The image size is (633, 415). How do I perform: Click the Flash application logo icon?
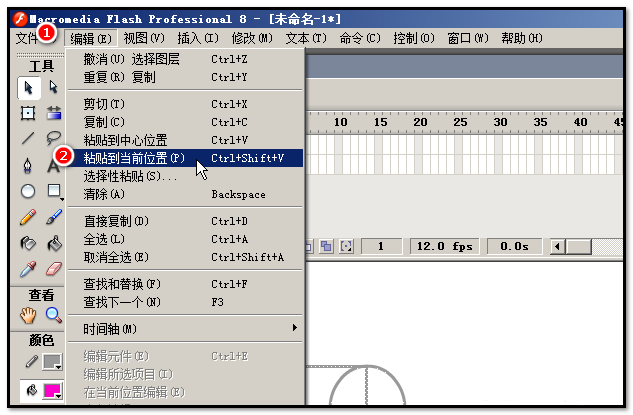pos(20,19)
